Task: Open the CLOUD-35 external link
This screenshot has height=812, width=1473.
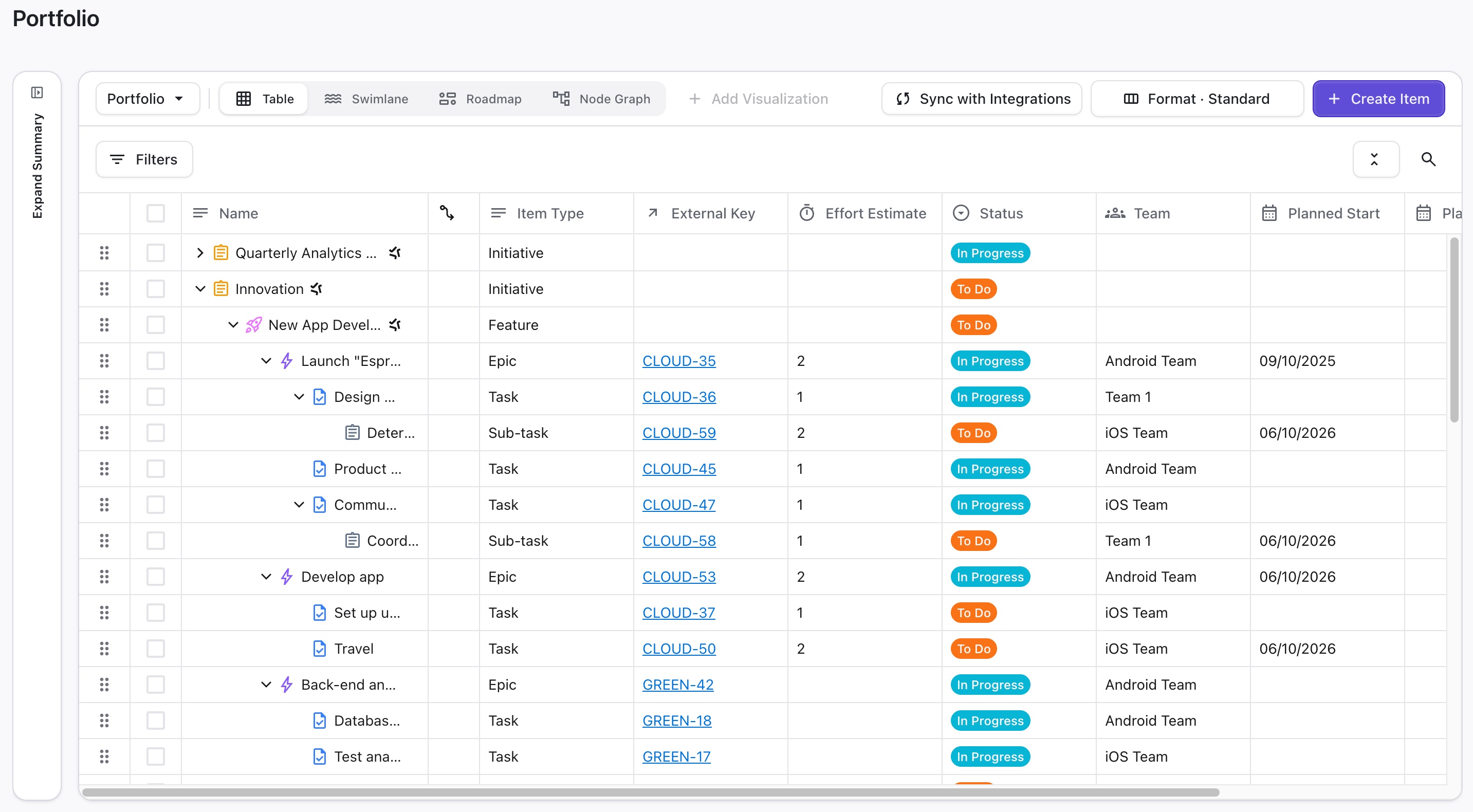Action: (679, 361)
